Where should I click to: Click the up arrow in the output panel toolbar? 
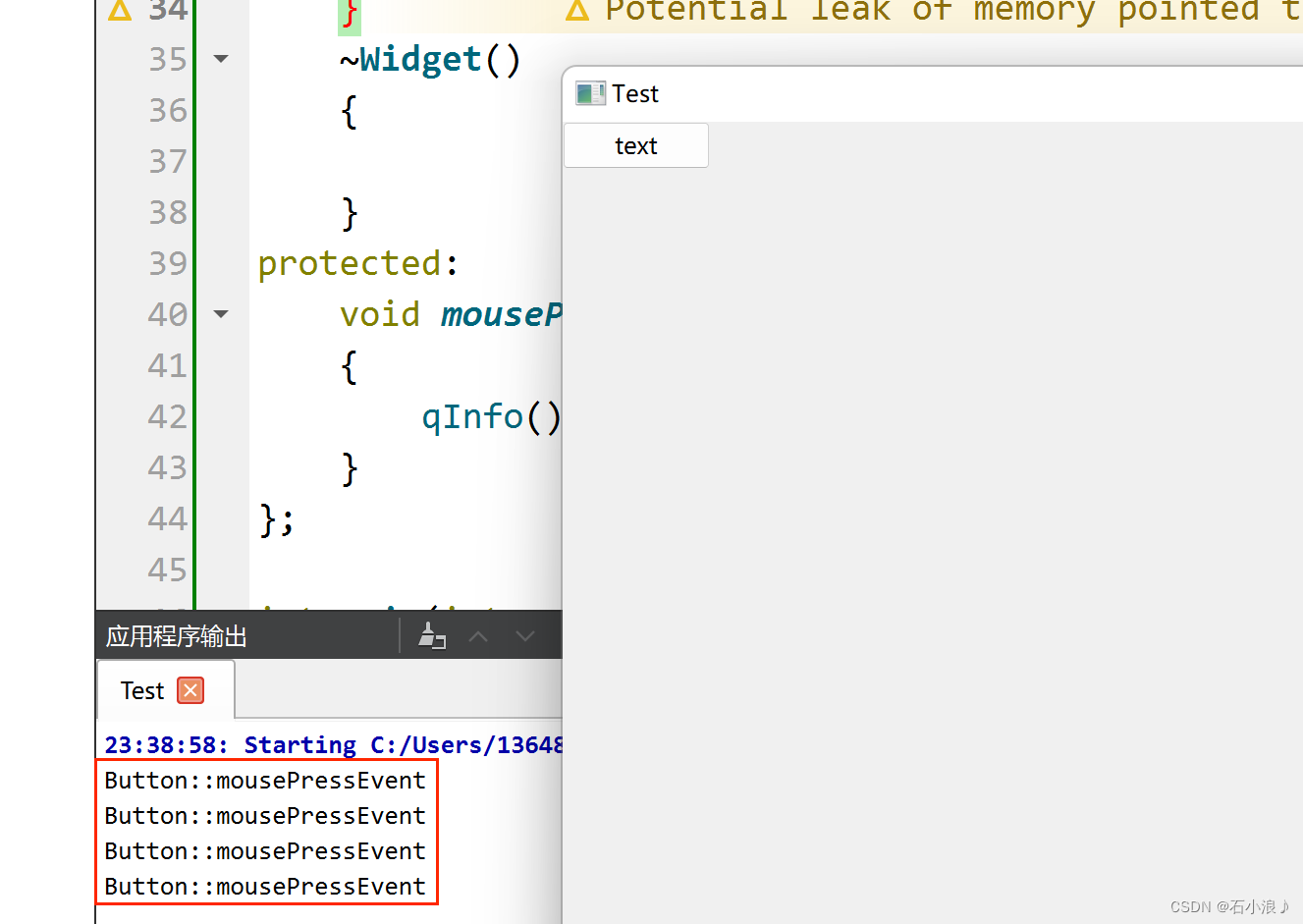[478, 634]
